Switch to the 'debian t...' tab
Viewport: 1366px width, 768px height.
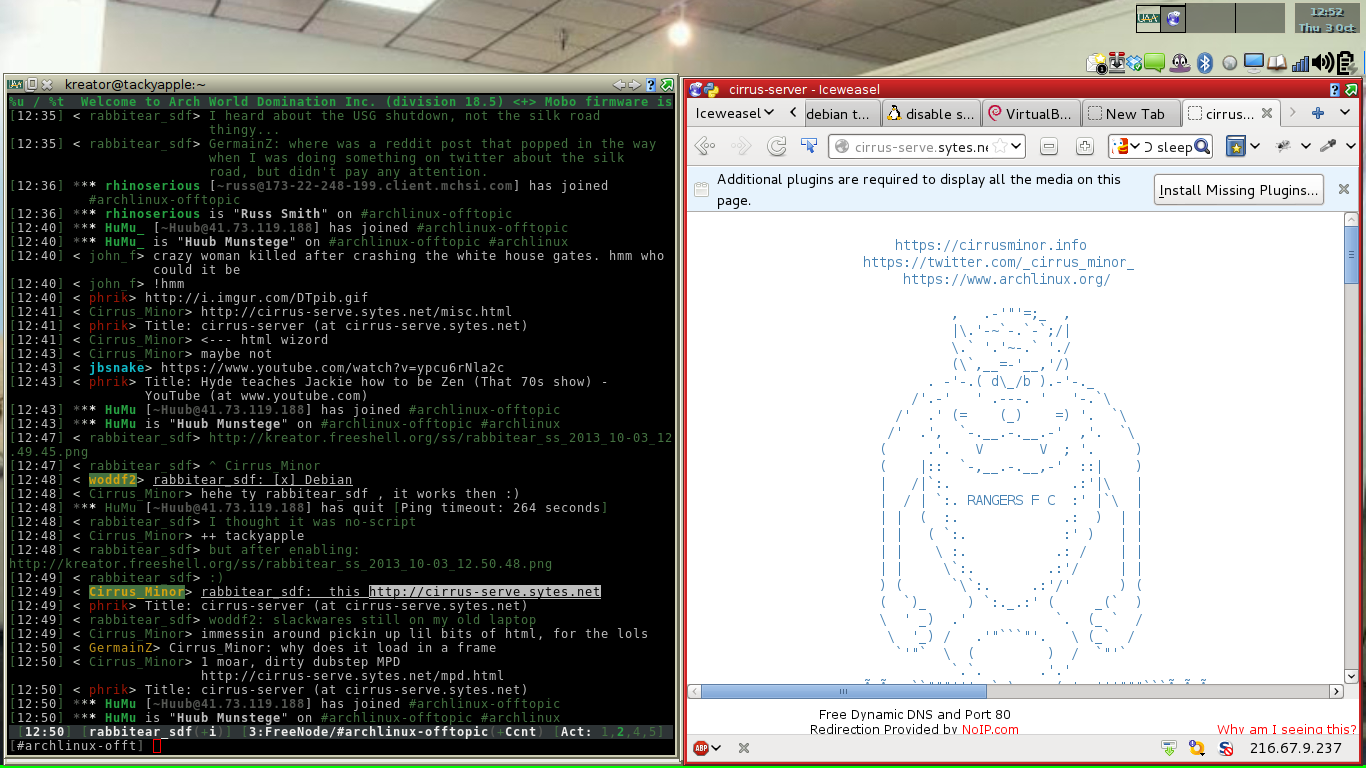(x=843, y=114)
